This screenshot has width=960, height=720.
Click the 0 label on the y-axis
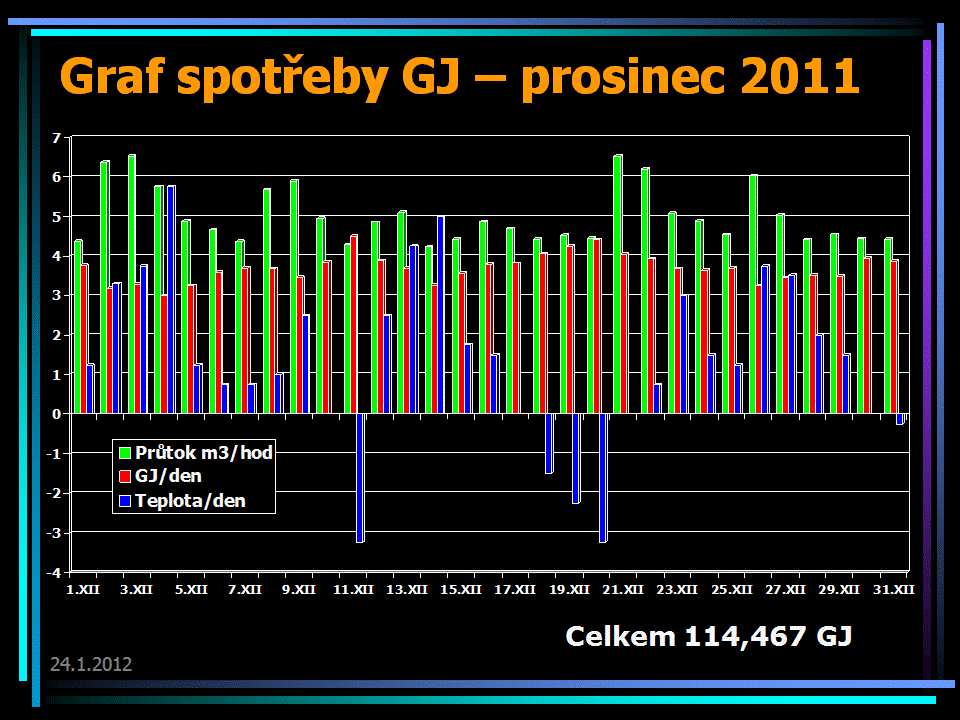tap(57, 414)
